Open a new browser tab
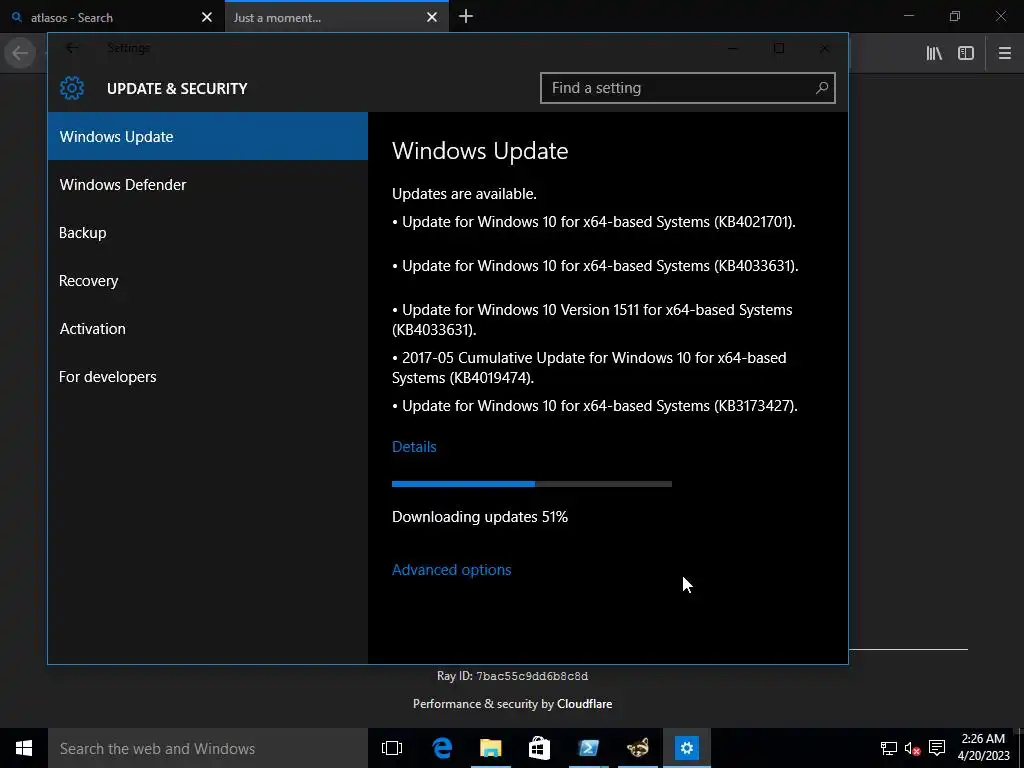1024x768 pixels. [466, 17]
